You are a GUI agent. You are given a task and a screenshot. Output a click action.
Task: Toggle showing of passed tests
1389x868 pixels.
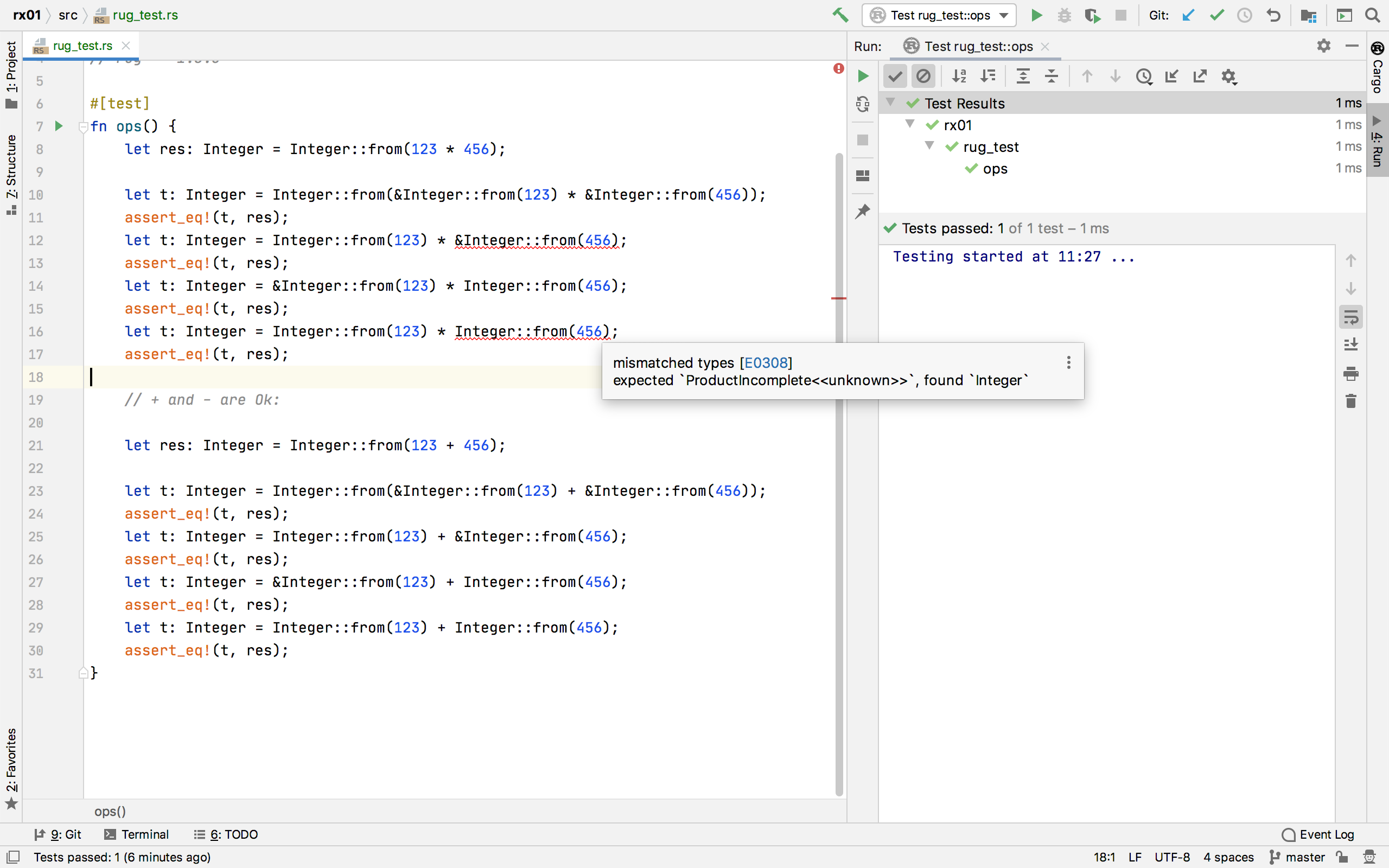pos(894,76)
